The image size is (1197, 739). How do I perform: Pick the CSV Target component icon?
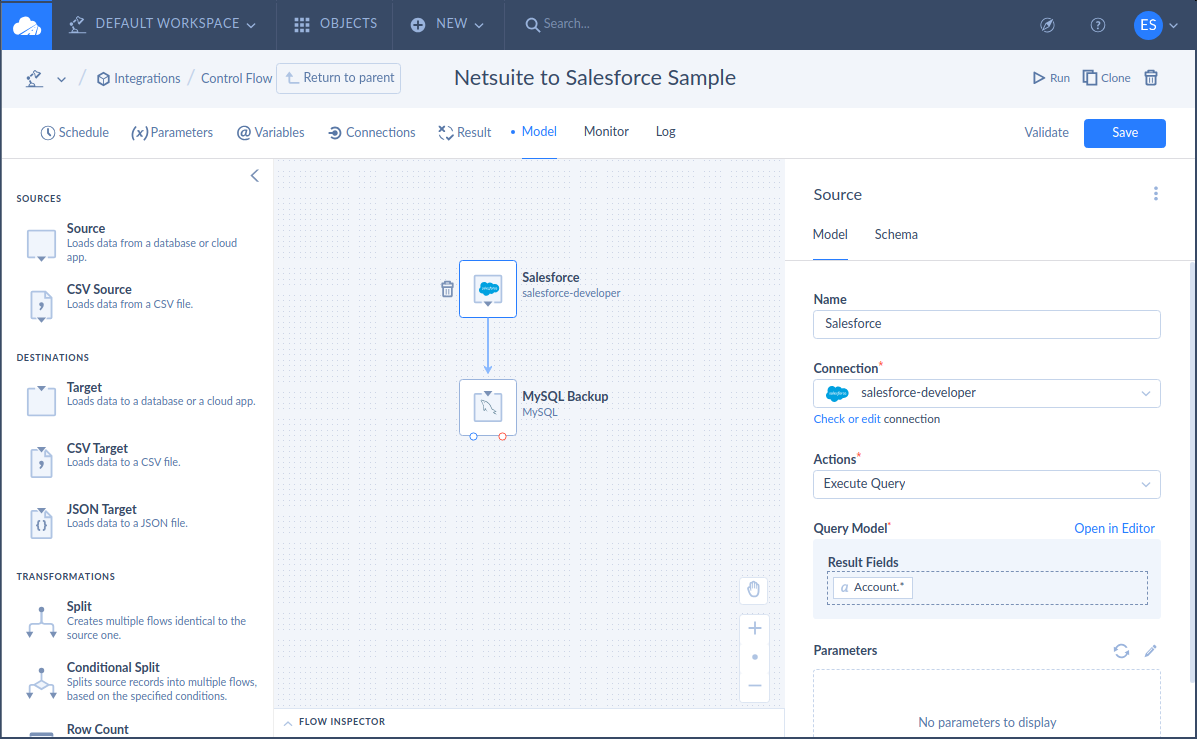pyautogui.click(x=41, y=462)
